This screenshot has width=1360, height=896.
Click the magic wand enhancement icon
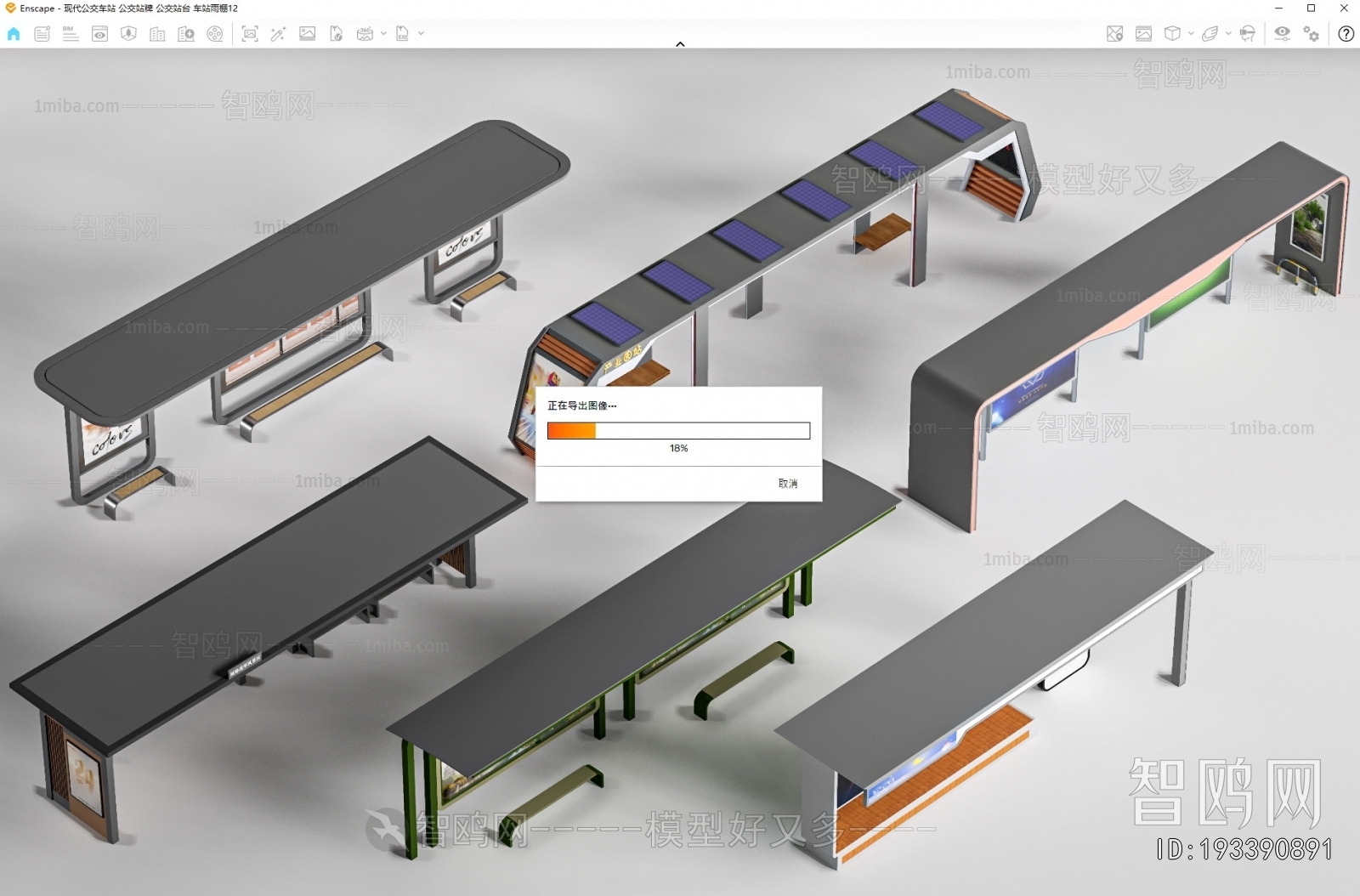(x=278, y=34)
